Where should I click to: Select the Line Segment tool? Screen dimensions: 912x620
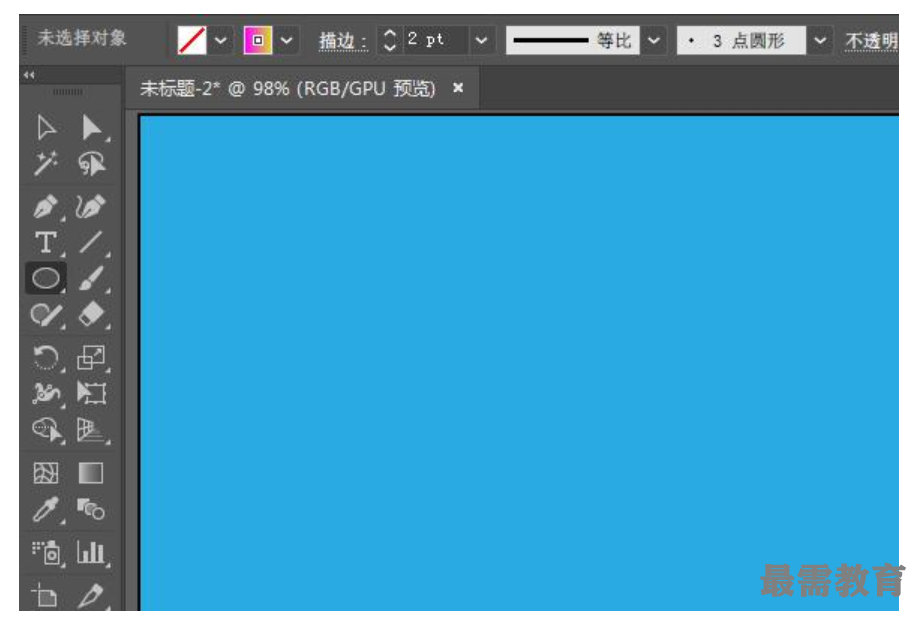91,243
